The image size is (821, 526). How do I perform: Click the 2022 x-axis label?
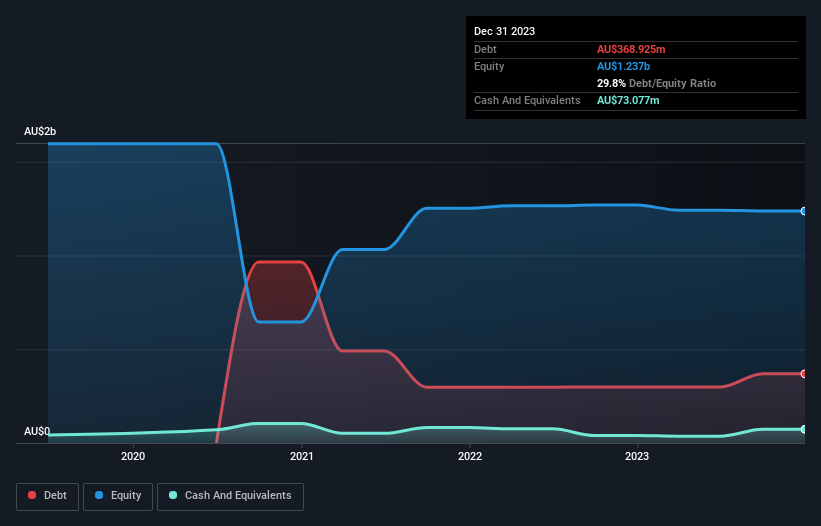click(470, 456)
